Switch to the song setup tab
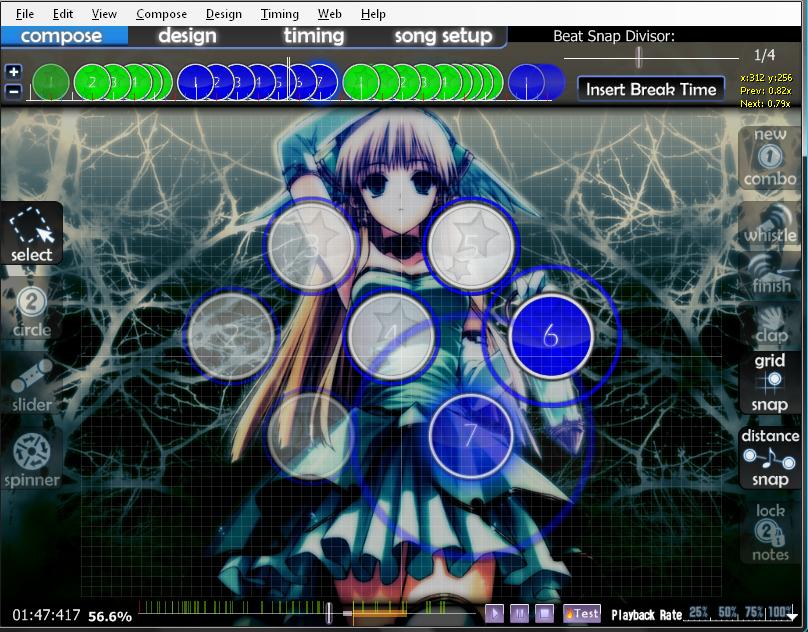This screenshot has width=808, height=632. click(443, 36)
